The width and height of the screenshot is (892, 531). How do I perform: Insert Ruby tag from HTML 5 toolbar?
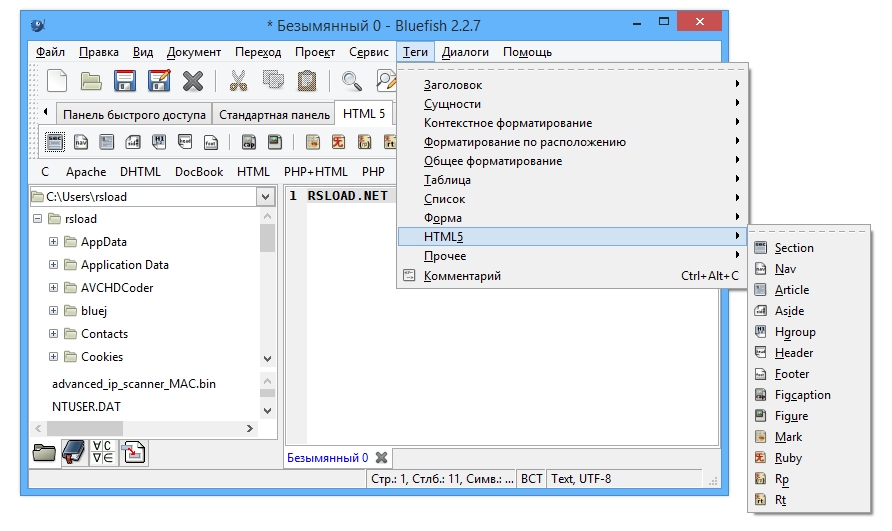pyautogui.click(x=338, y=142)
